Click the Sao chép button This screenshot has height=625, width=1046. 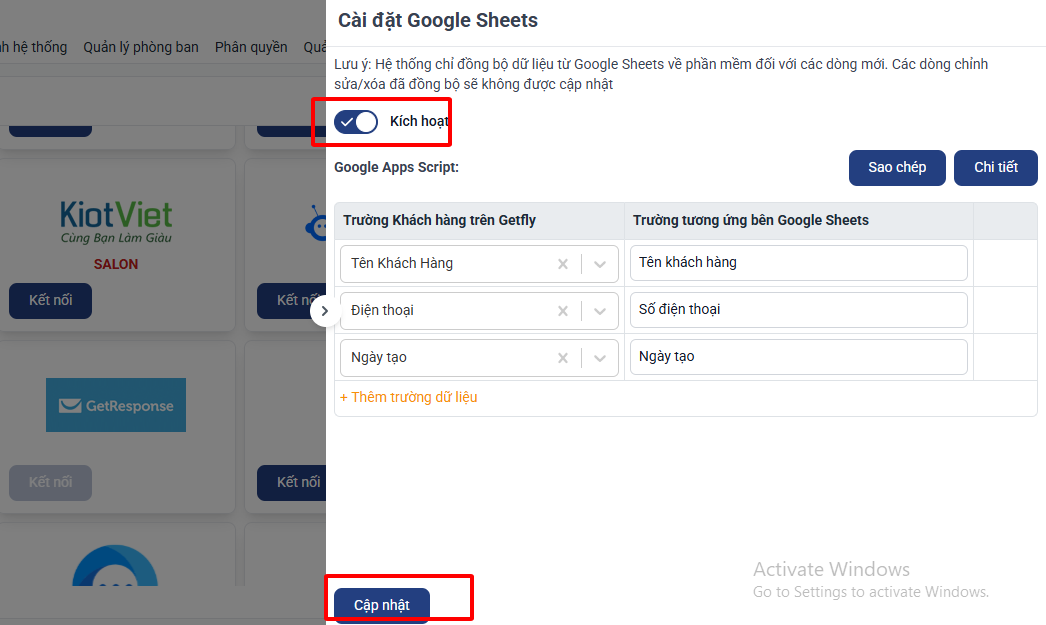[897, 168]
